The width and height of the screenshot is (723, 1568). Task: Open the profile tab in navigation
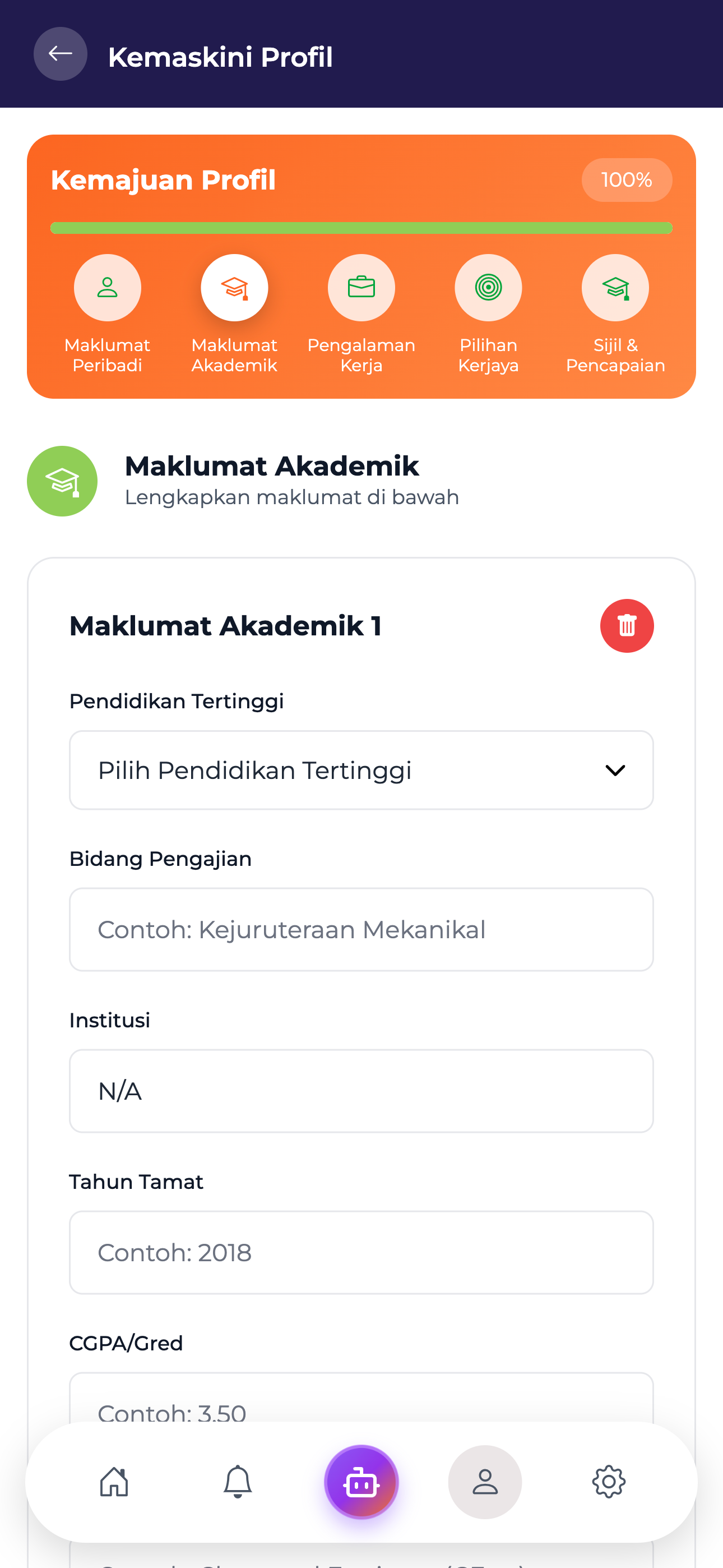(485, 1482)
